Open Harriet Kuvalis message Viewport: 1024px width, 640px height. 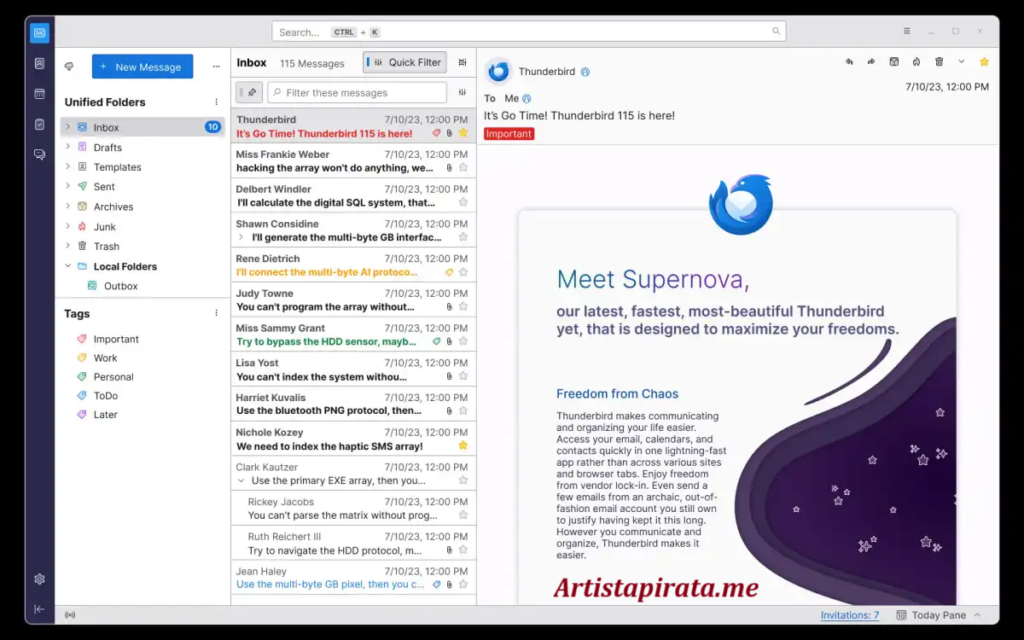(x=353, y=404)
